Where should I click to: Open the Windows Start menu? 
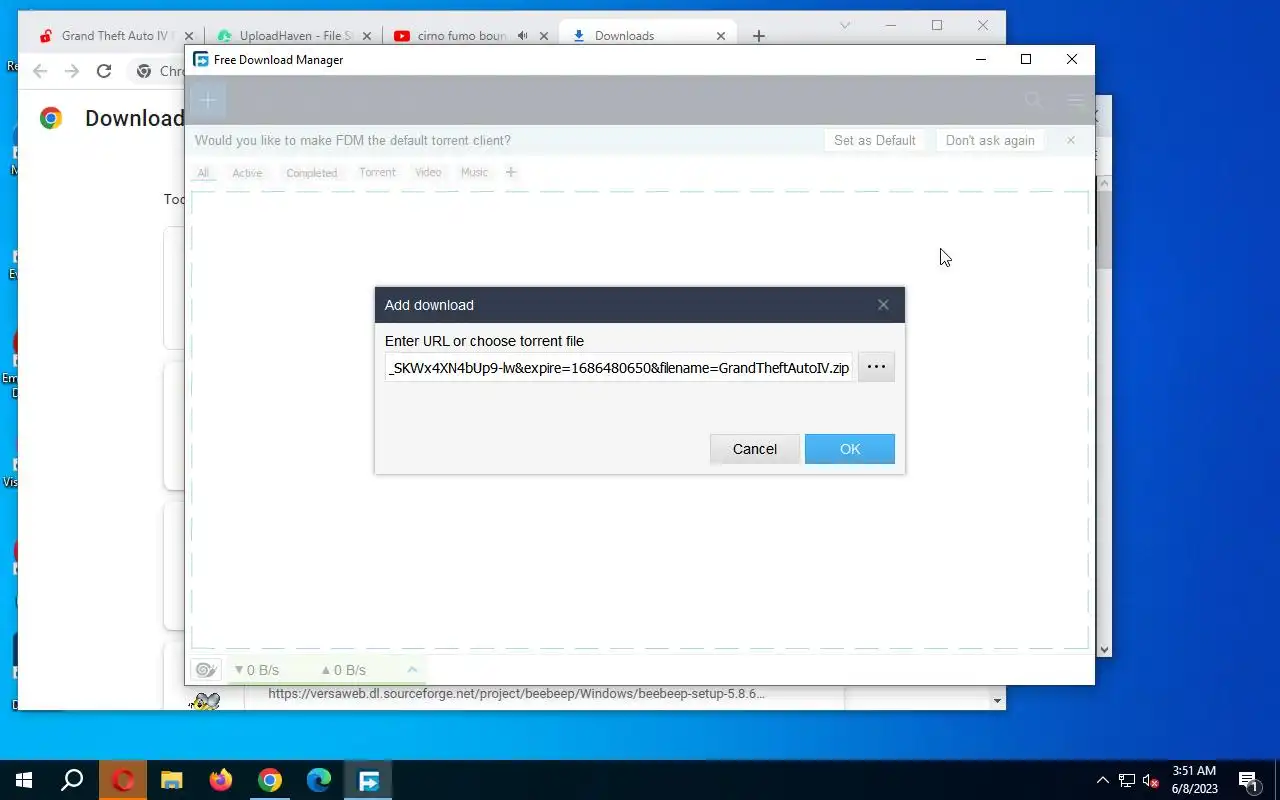tap(24, 780)
